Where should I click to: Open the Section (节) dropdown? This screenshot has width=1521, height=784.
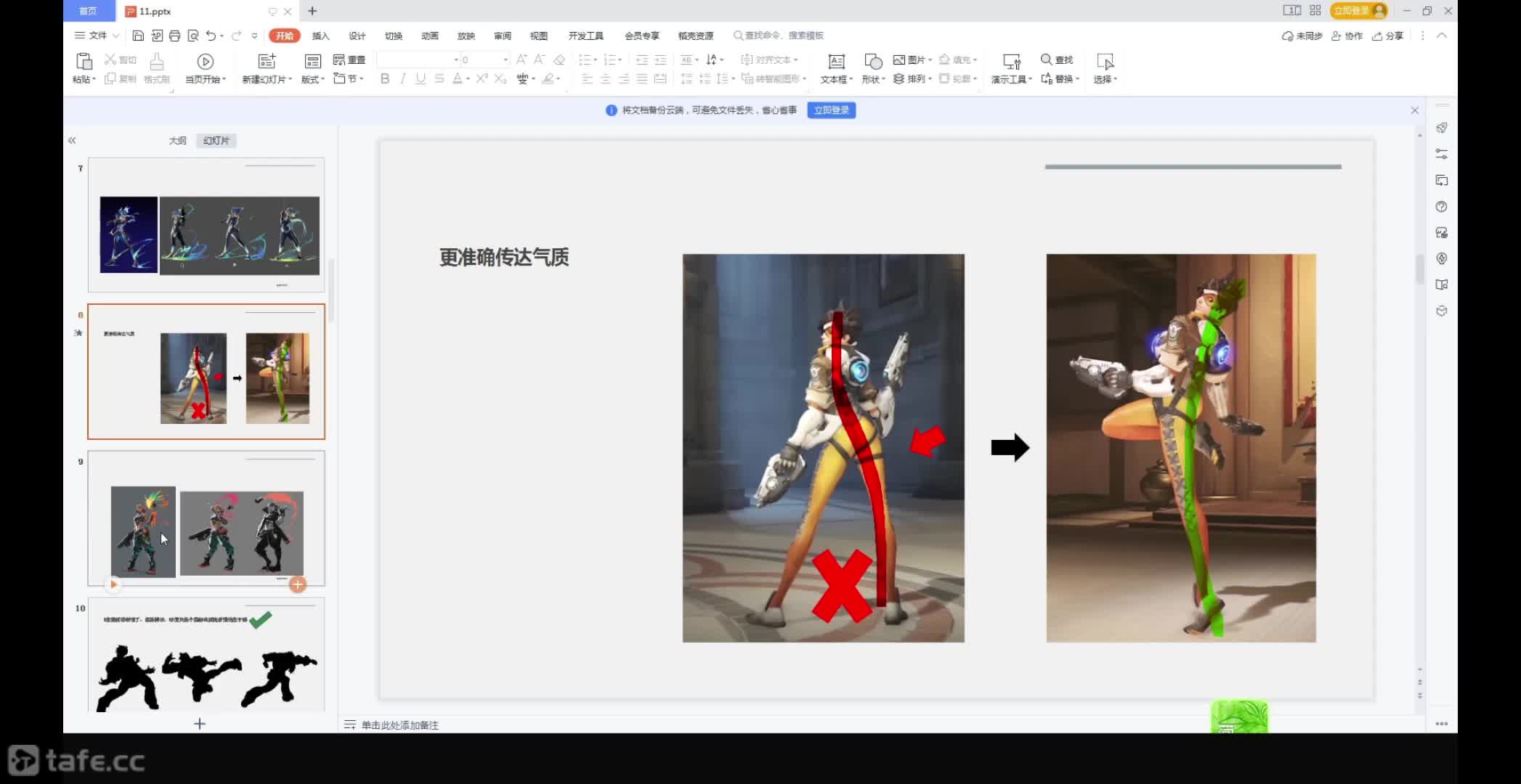(x=349, y=78)
